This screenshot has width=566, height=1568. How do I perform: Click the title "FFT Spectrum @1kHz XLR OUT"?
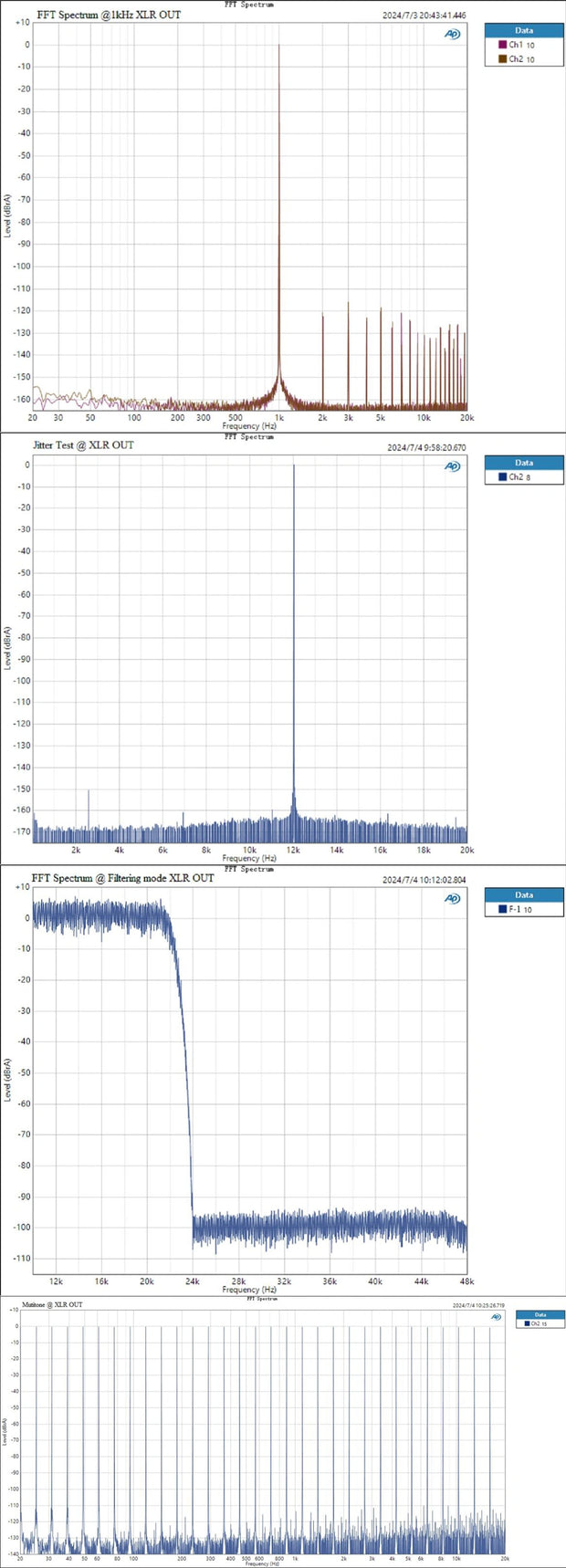(x=108, y=15)
